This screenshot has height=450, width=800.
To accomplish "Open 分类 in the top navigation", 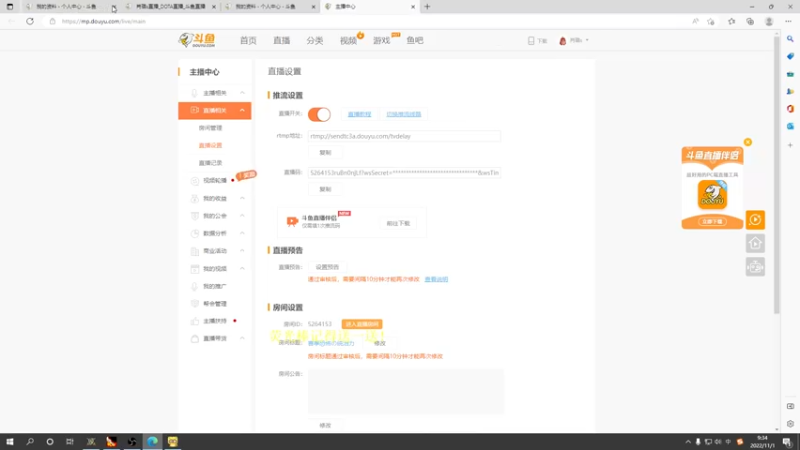I will pos(315,40).
